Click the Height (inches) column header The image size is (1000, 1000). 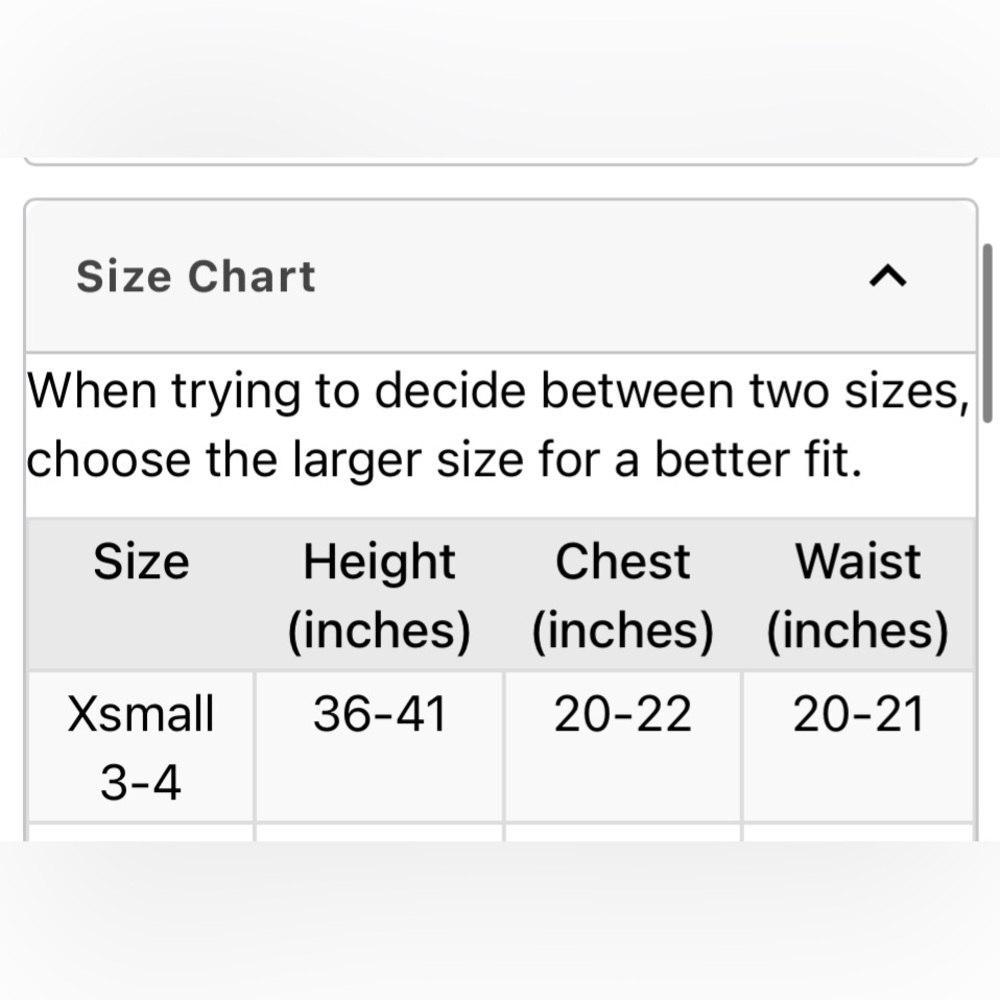pyautogui.click(x=379, y=596)
